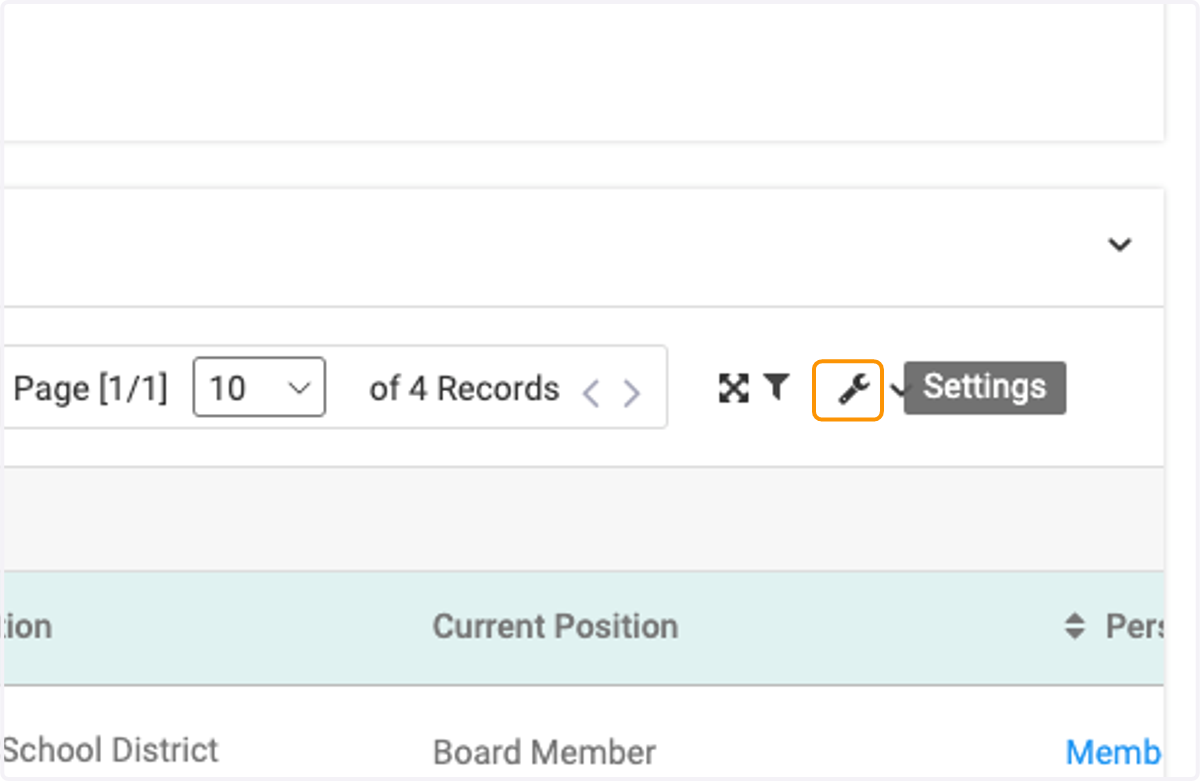The height and width of the screenshot is (781, 1200).
Task: Click the empty gray bar above table header
Action: tap(583, 519)
